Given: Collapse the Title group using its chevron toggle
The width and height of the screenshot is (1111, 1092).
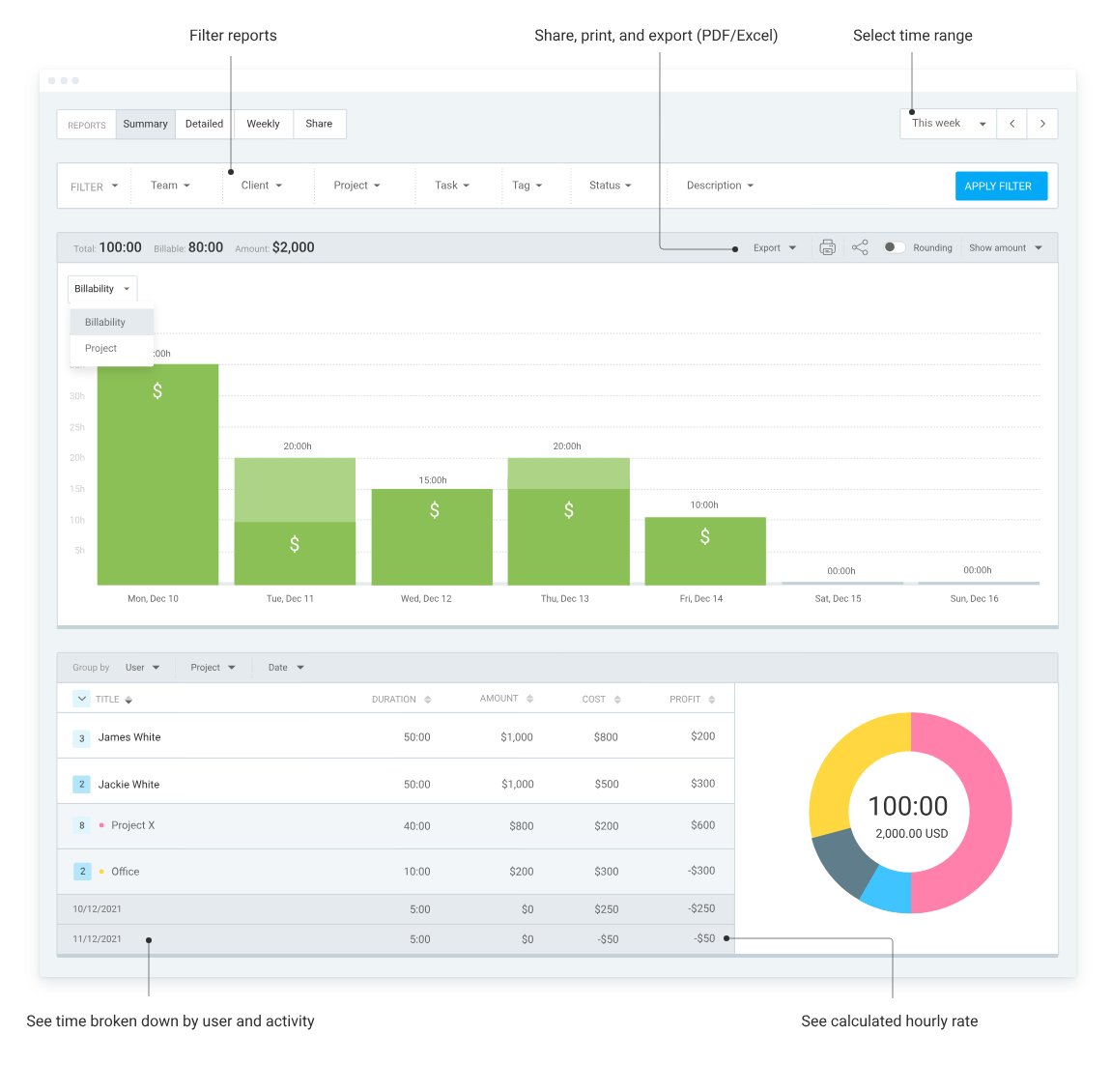Looking at the screenshot, I should [81, 698].
